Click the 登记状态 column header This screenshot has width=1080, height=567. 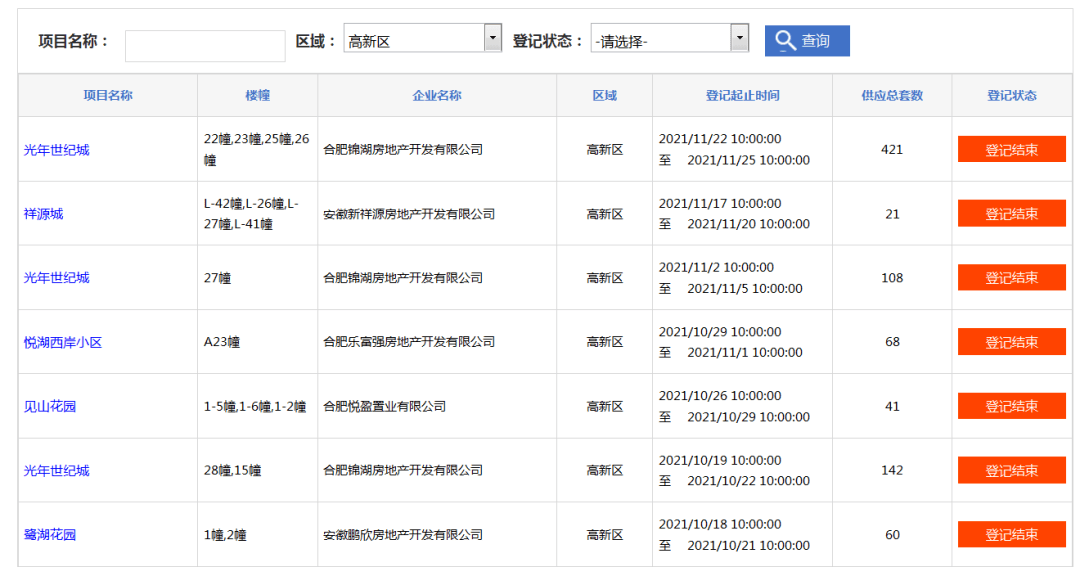[1011, 95]
